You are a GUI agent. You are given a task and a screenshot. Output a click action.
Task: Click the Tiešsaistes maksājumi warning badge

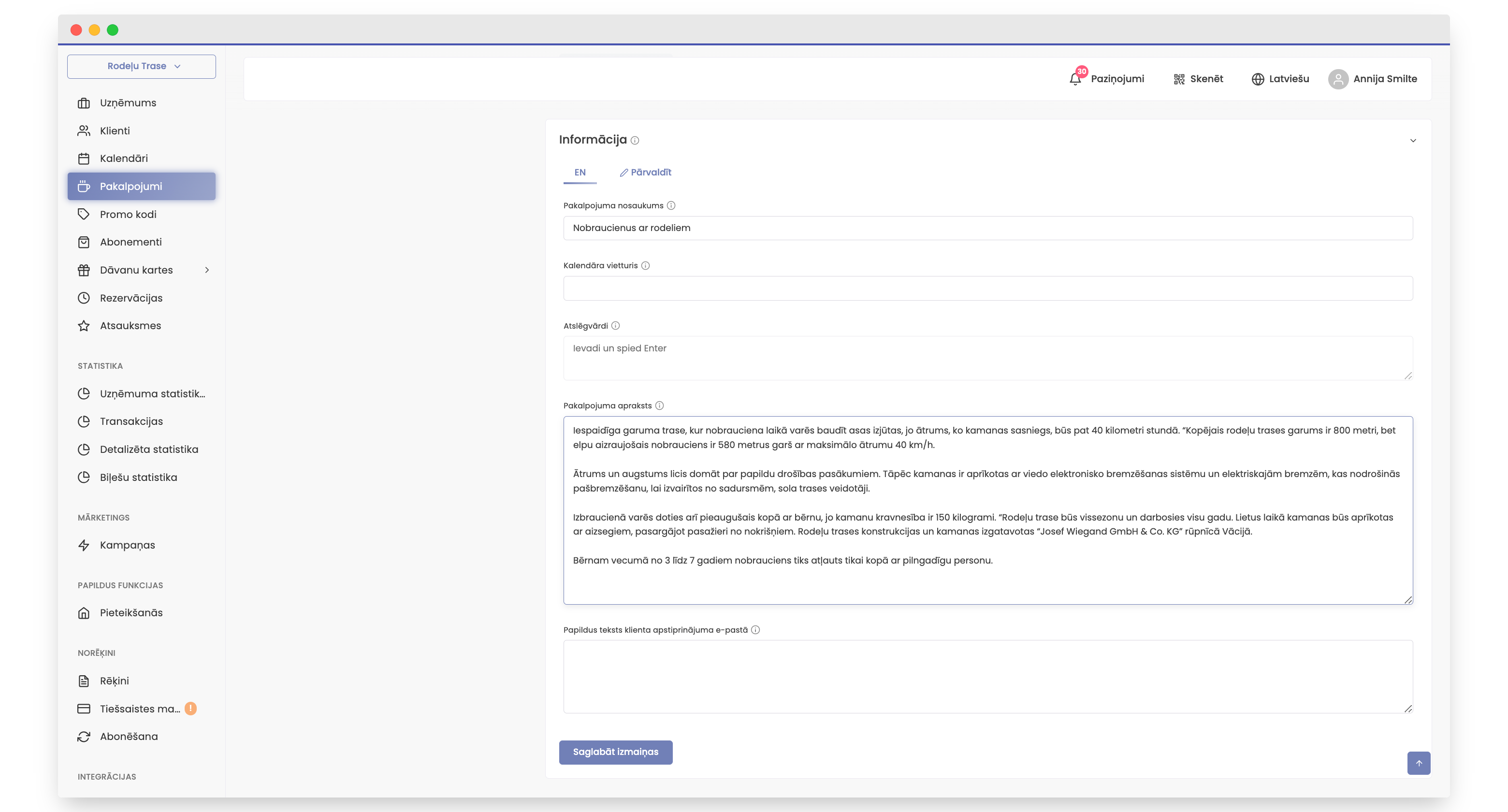coord(190,709)
